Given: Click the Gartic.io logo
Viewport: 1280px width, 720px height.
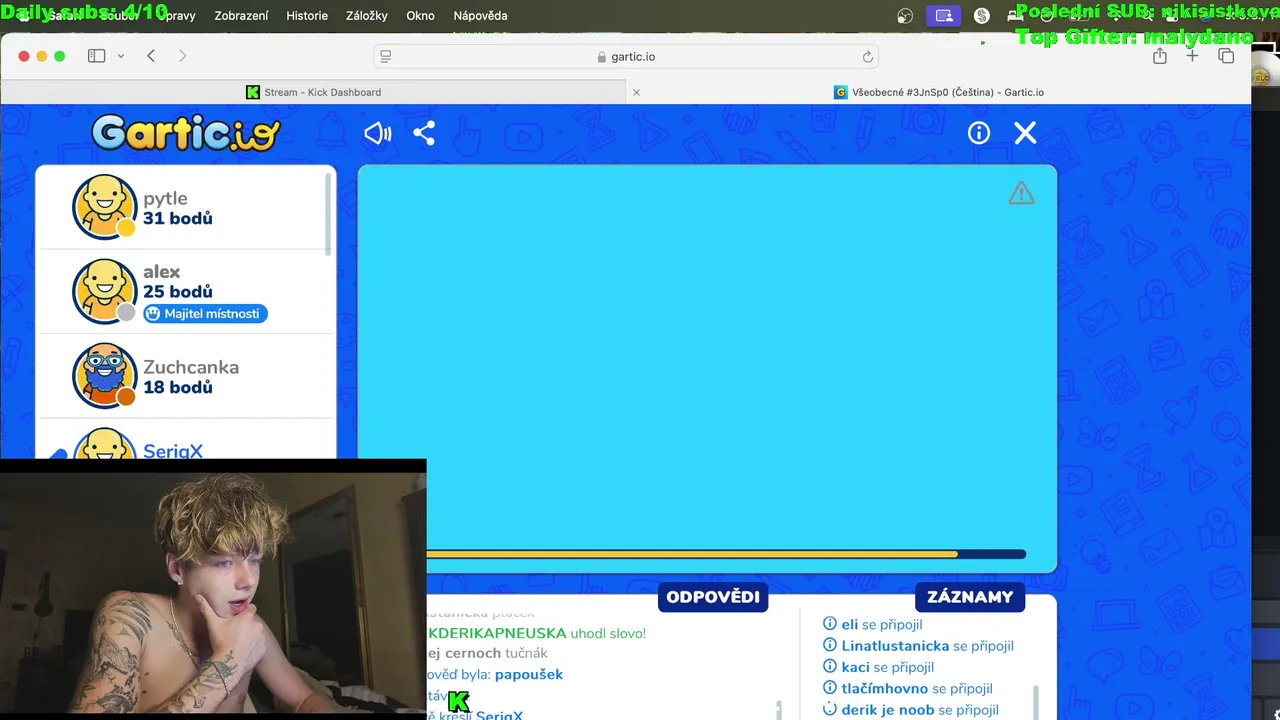Looking at the screenshot, I should tap(186, 133).
